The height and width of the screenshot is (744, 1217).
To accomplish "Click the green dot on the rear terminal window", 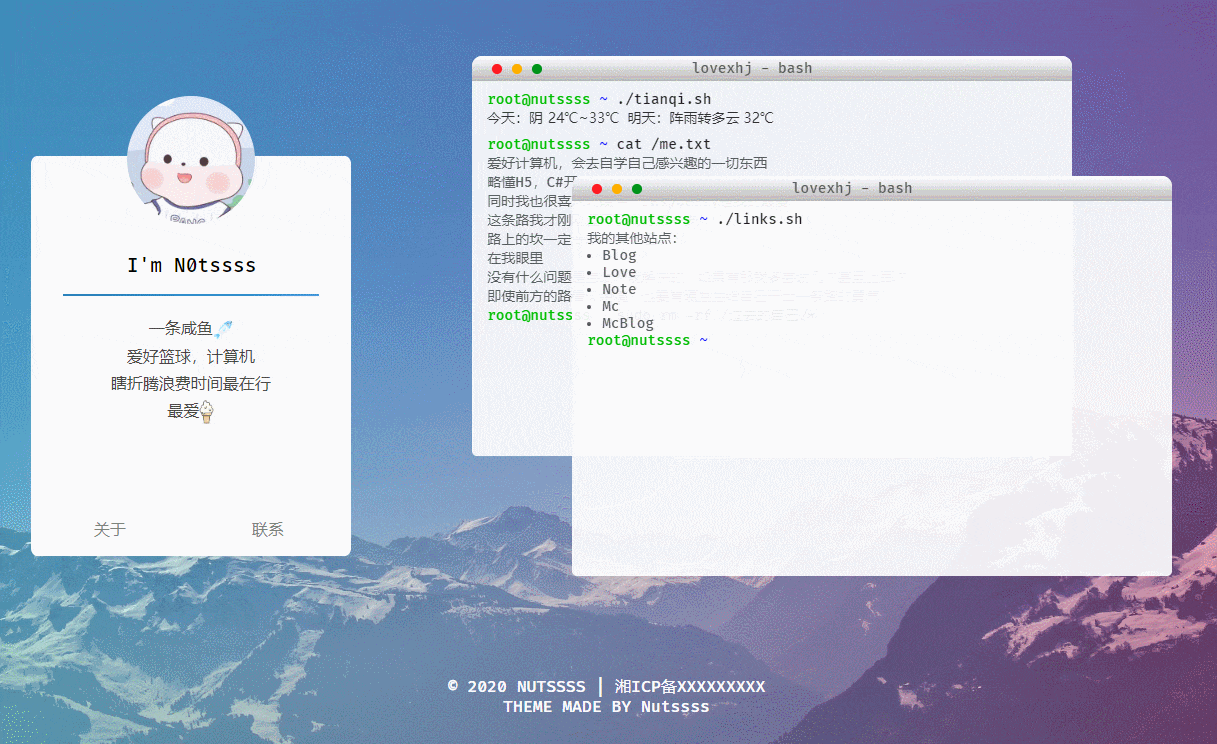I will [537, 68].
